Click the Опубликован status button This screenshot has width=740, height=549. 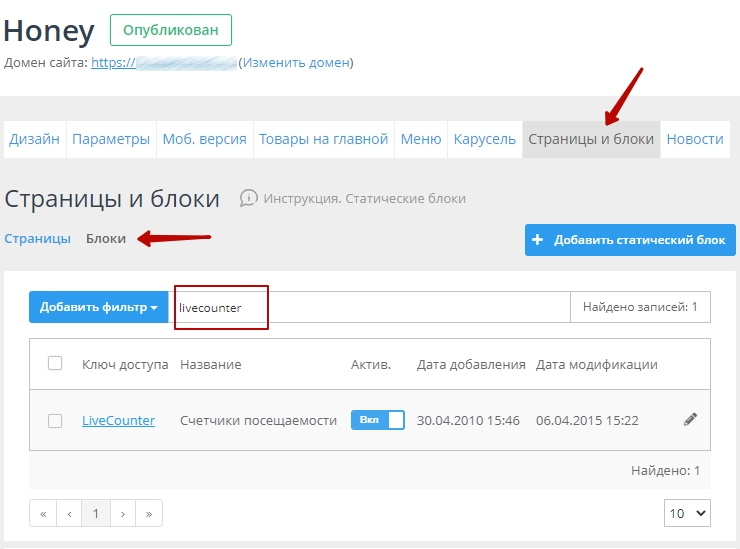(170, 30)
